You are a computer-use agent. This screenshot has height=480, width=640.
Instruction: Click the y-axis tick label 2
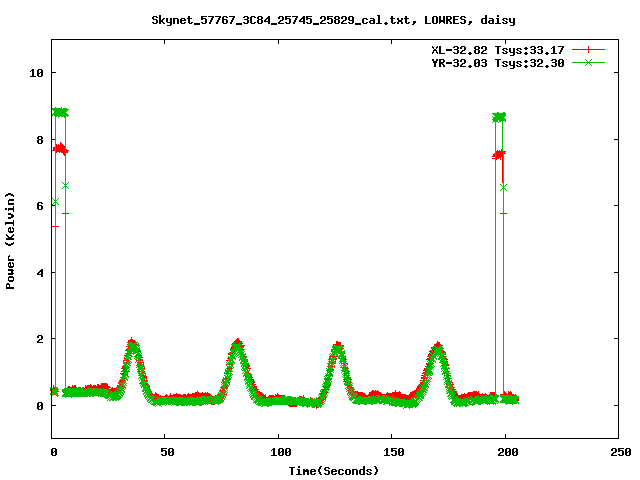pos(40,339)
